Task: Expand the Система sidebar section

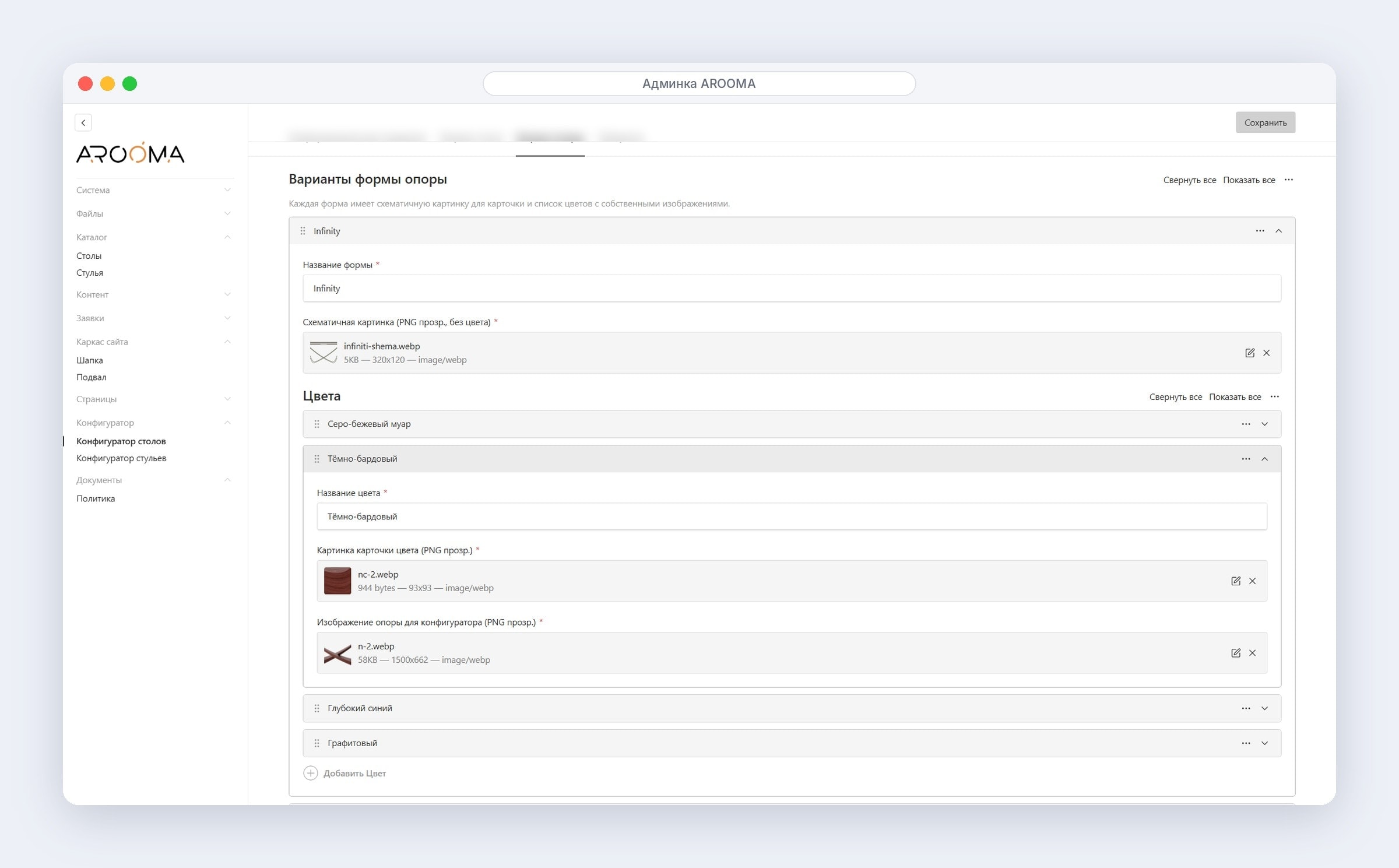Action: tap(154, 190)
